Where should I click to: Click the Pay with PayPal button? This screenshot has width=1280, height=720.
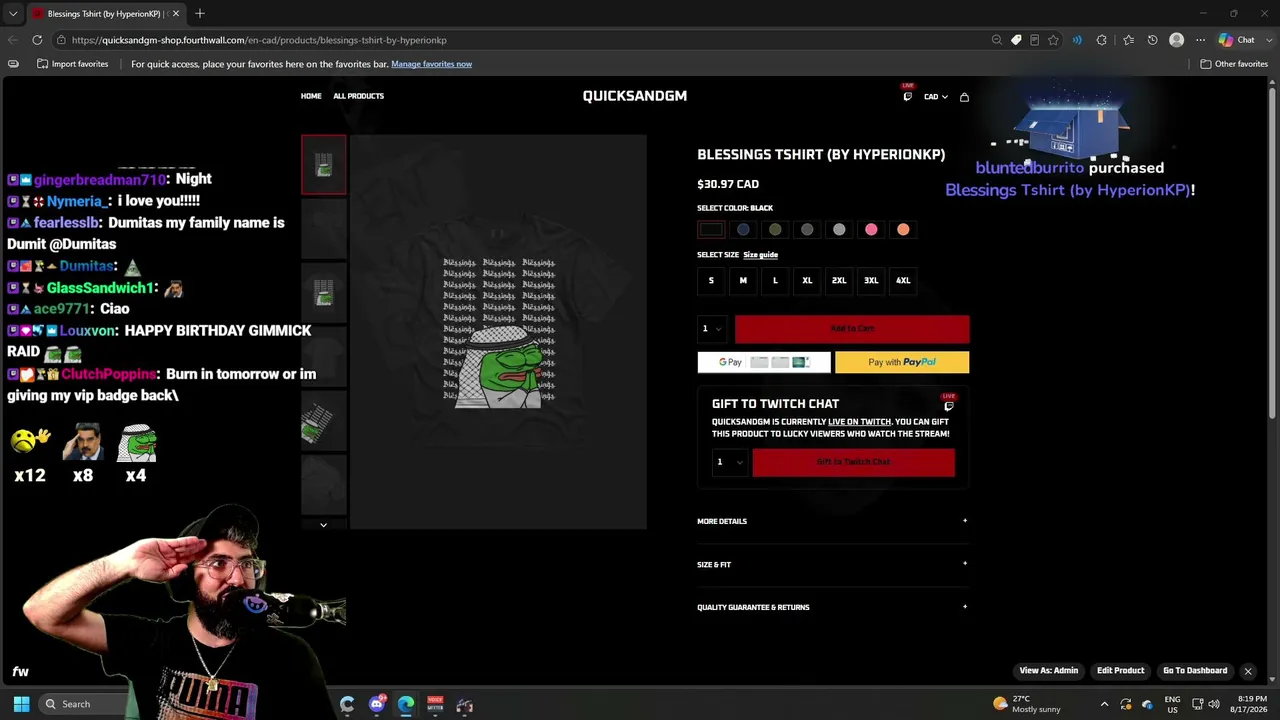902,362
